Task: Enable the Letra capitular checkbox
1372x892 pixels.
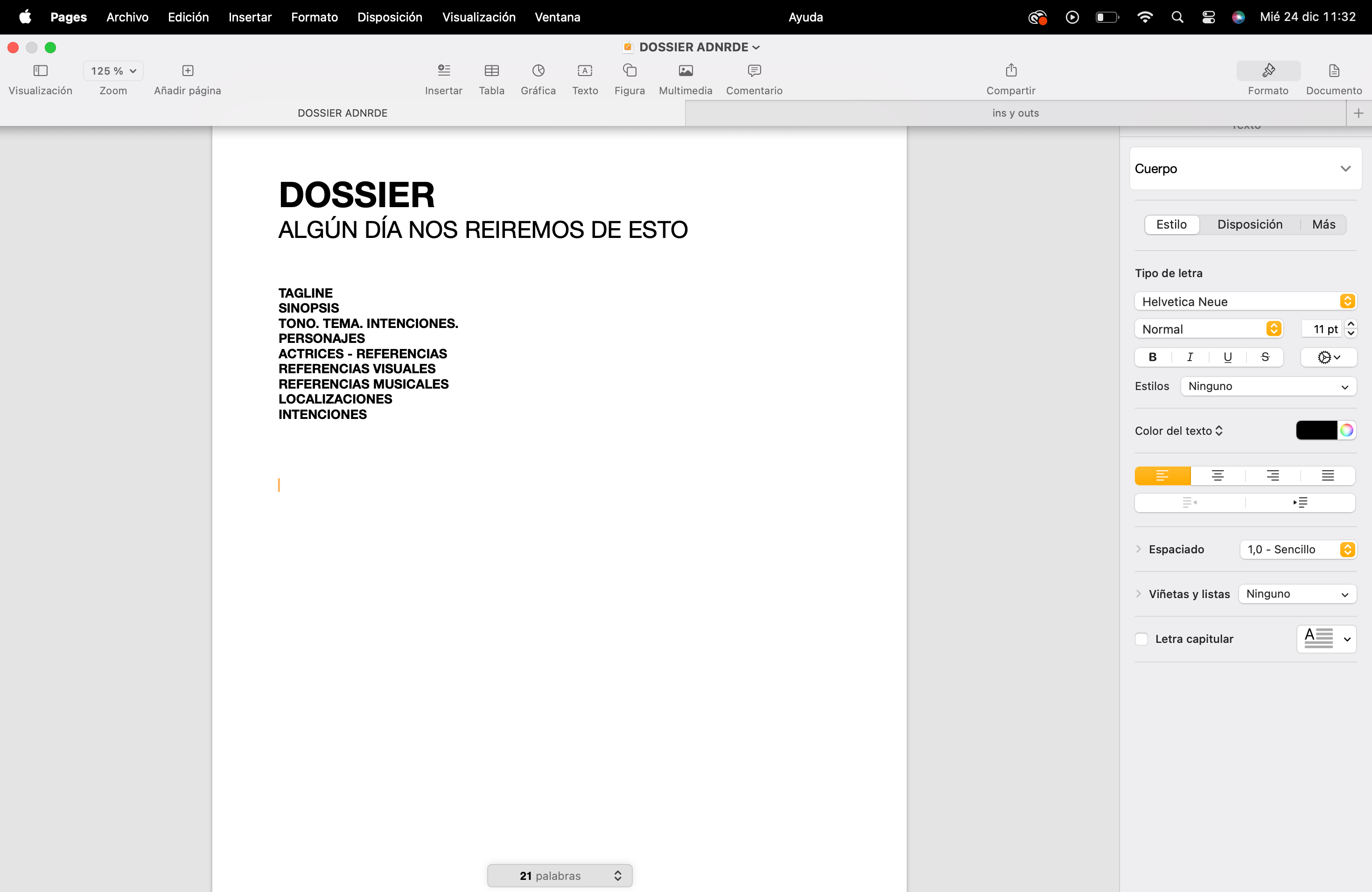Action: pyautogui.click(x=1141, y=639)
